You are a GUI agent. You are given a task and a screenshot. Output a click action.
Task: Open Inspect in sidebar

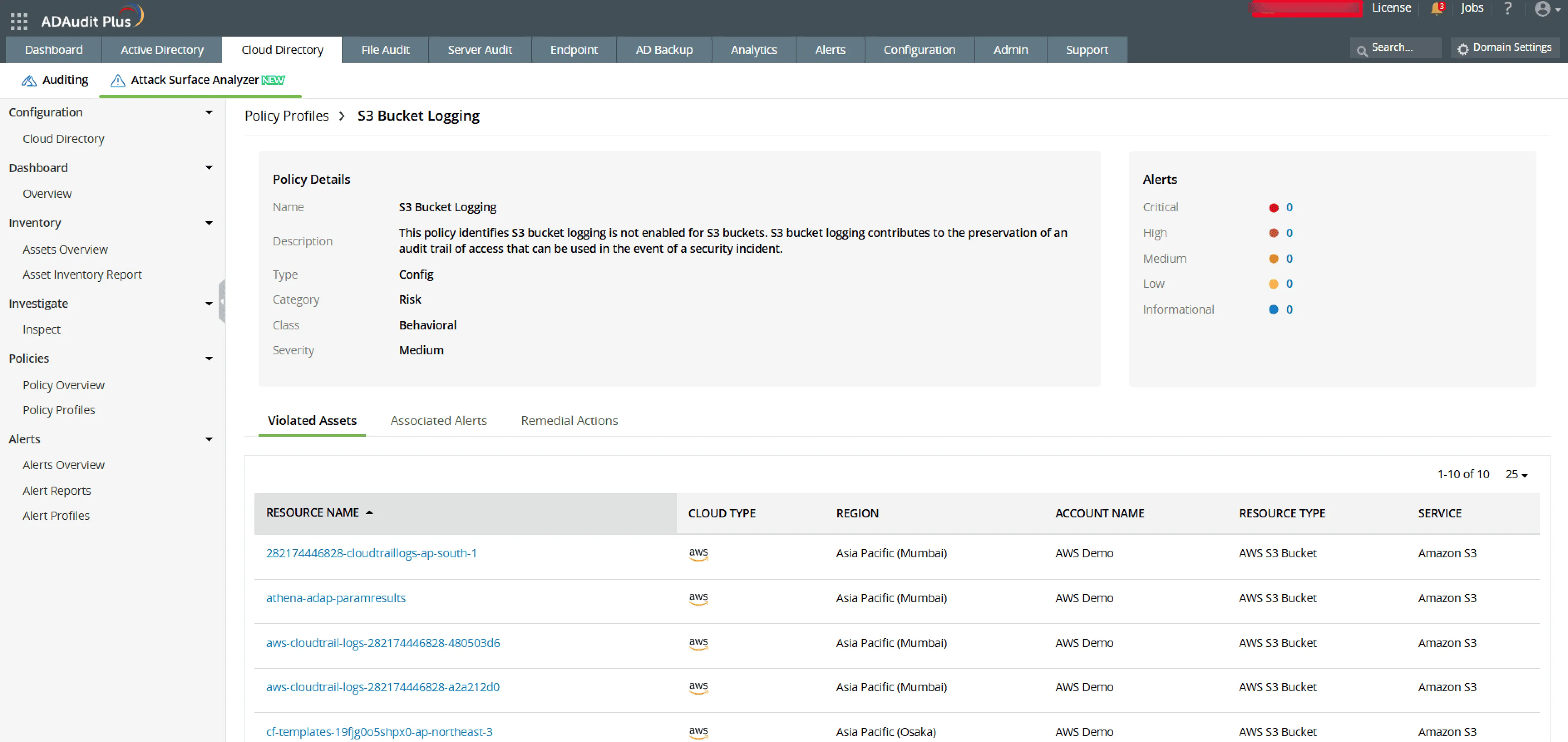(x=42, y=329)
